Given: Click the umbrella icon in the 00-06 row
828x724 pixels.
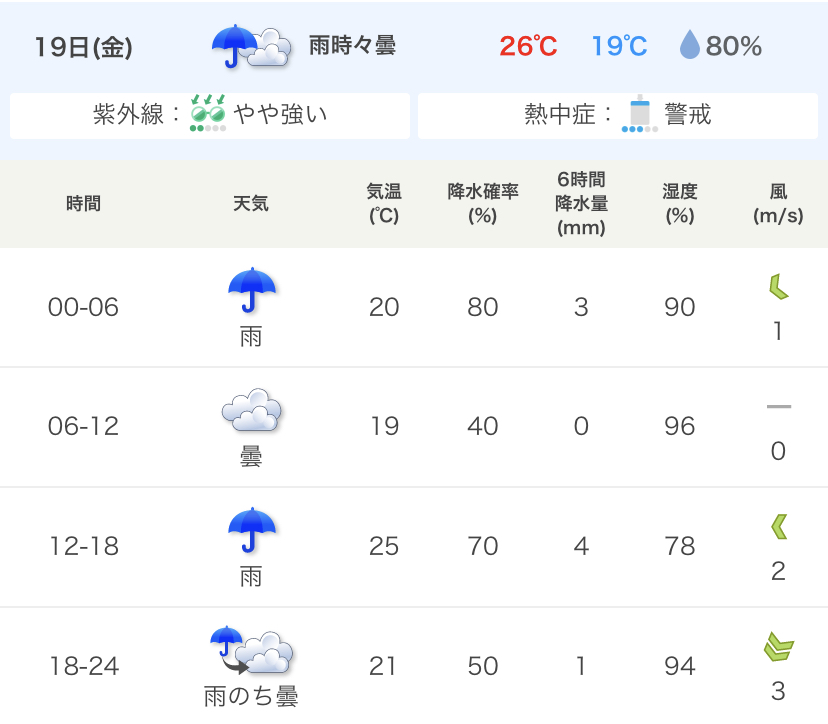Looking at the screenshot, I should (x=252, y=290).
